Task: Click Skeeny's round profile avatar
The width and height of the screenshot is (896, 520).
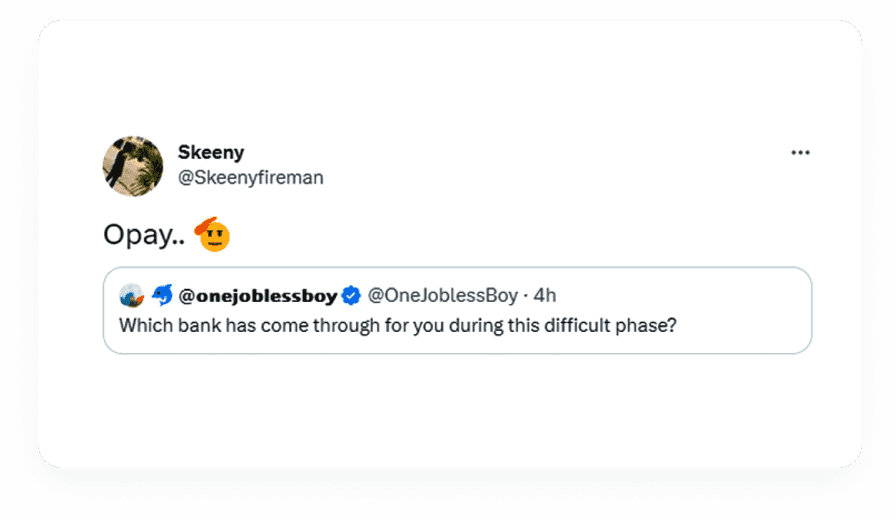Action: [x=133, y=165]
